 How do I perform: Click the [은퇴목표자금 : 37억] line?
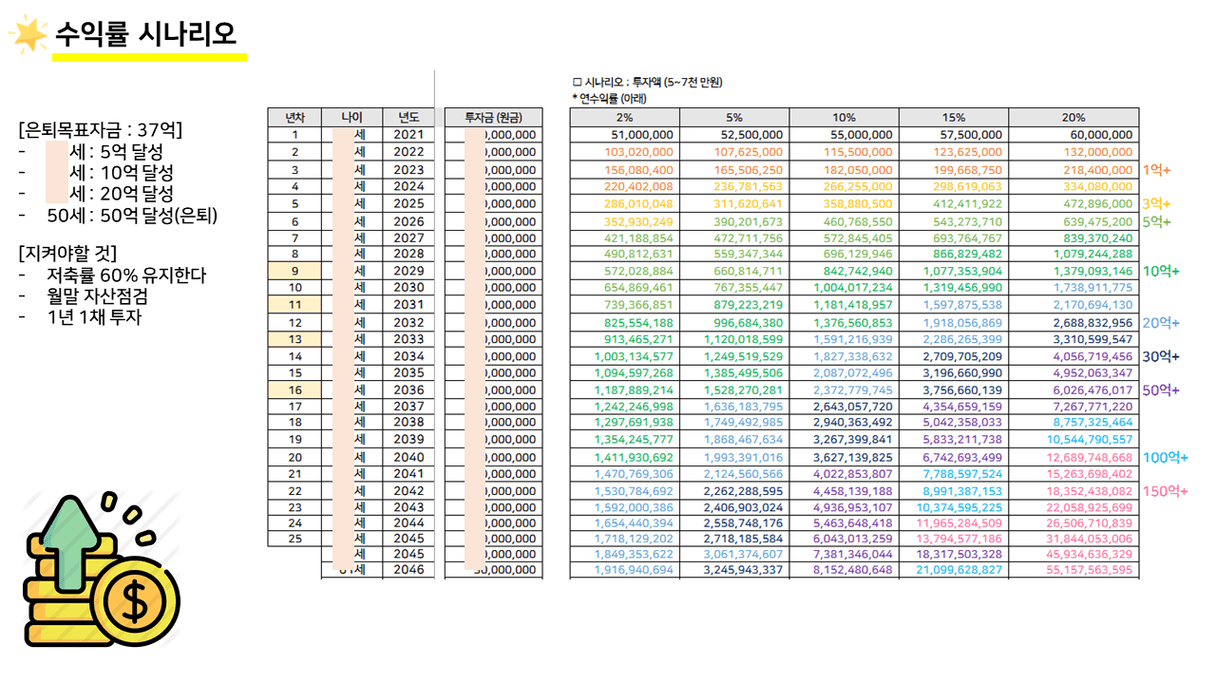tap(100, 131)
